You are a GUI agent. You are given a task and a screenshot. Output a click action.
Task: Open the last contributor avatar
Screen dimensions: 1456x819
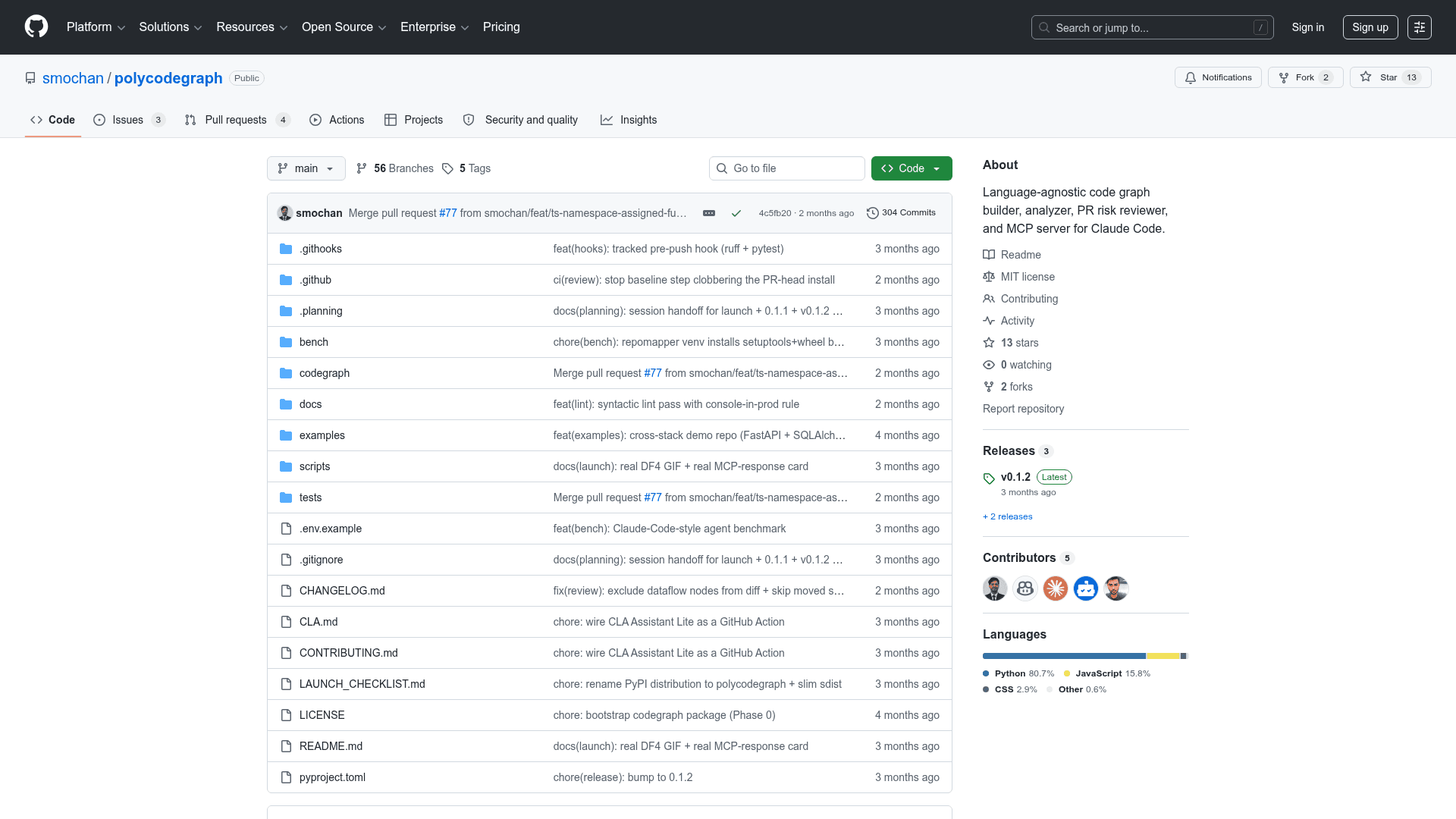[1116, 588]
